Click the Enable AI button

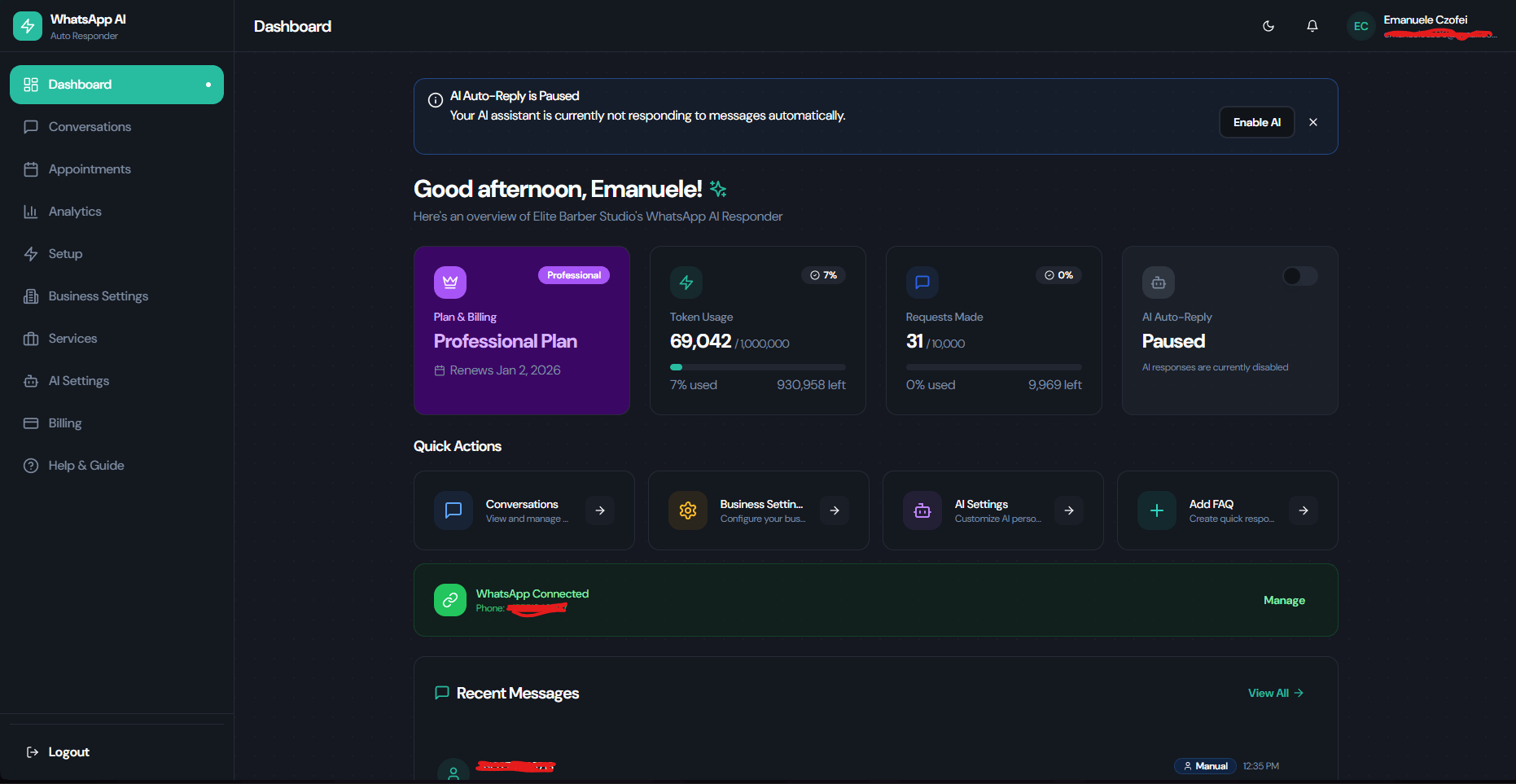[x=1256, y=122]
